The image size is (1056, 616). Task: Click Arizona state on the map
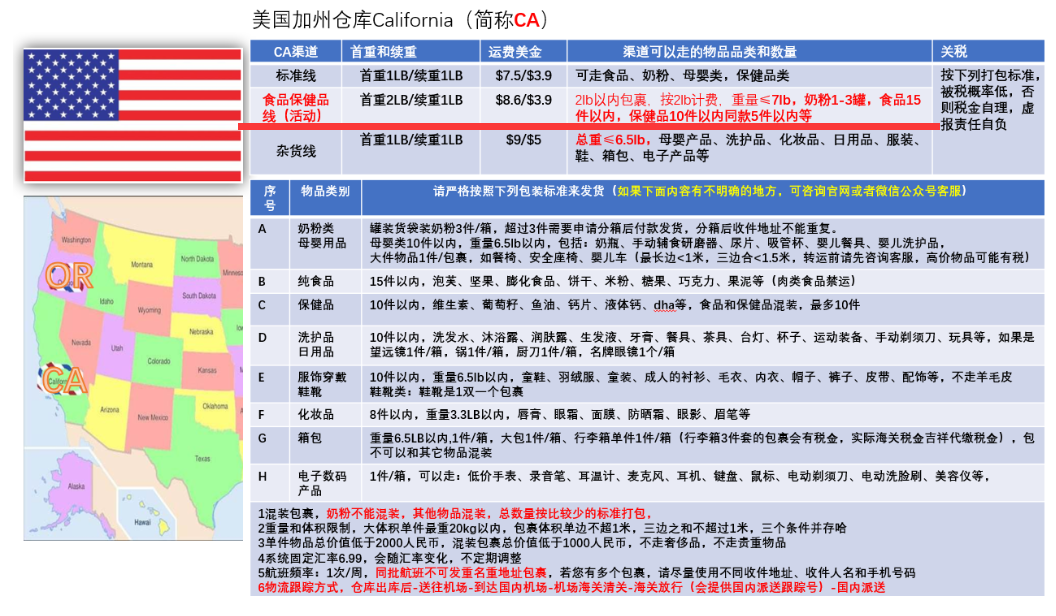click(x=110, y=409)
